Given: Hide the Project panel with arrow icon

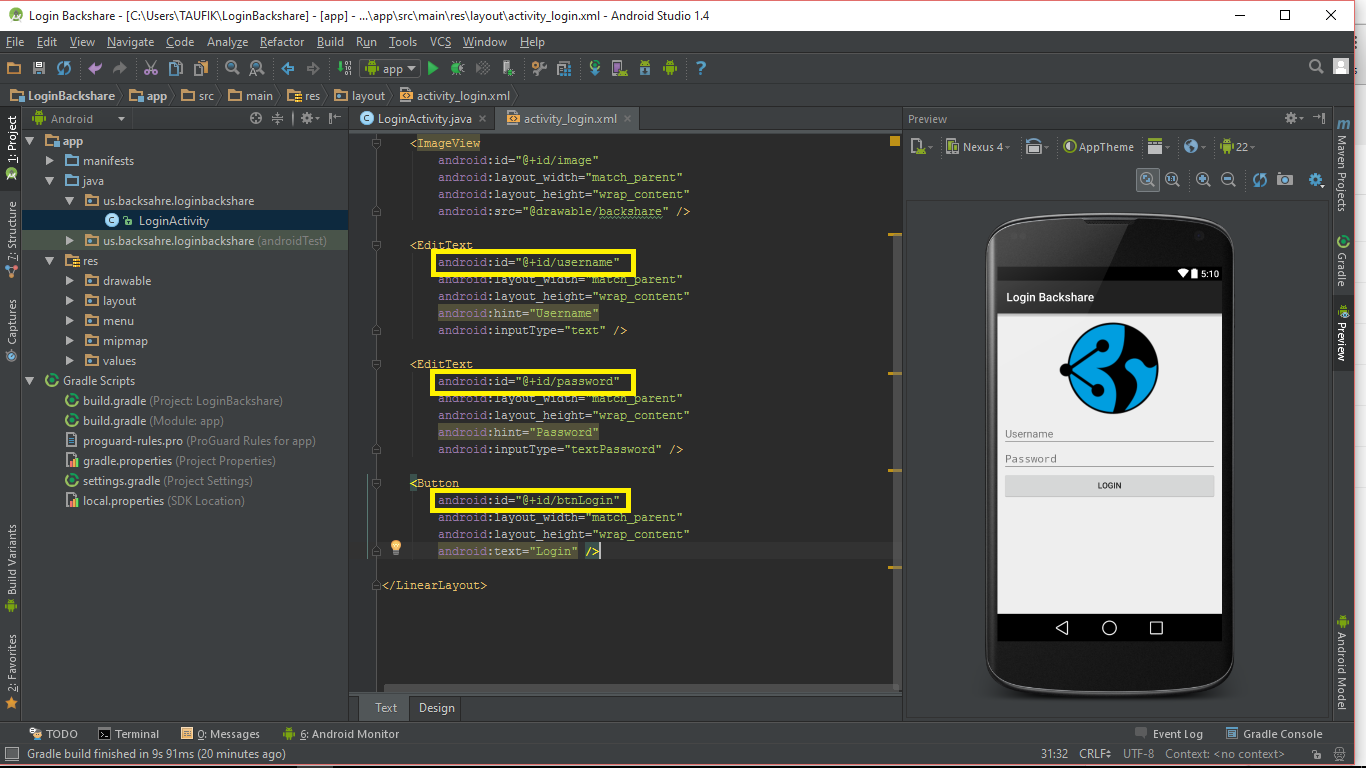Looking at the screenshot, I should coord(333,118).
